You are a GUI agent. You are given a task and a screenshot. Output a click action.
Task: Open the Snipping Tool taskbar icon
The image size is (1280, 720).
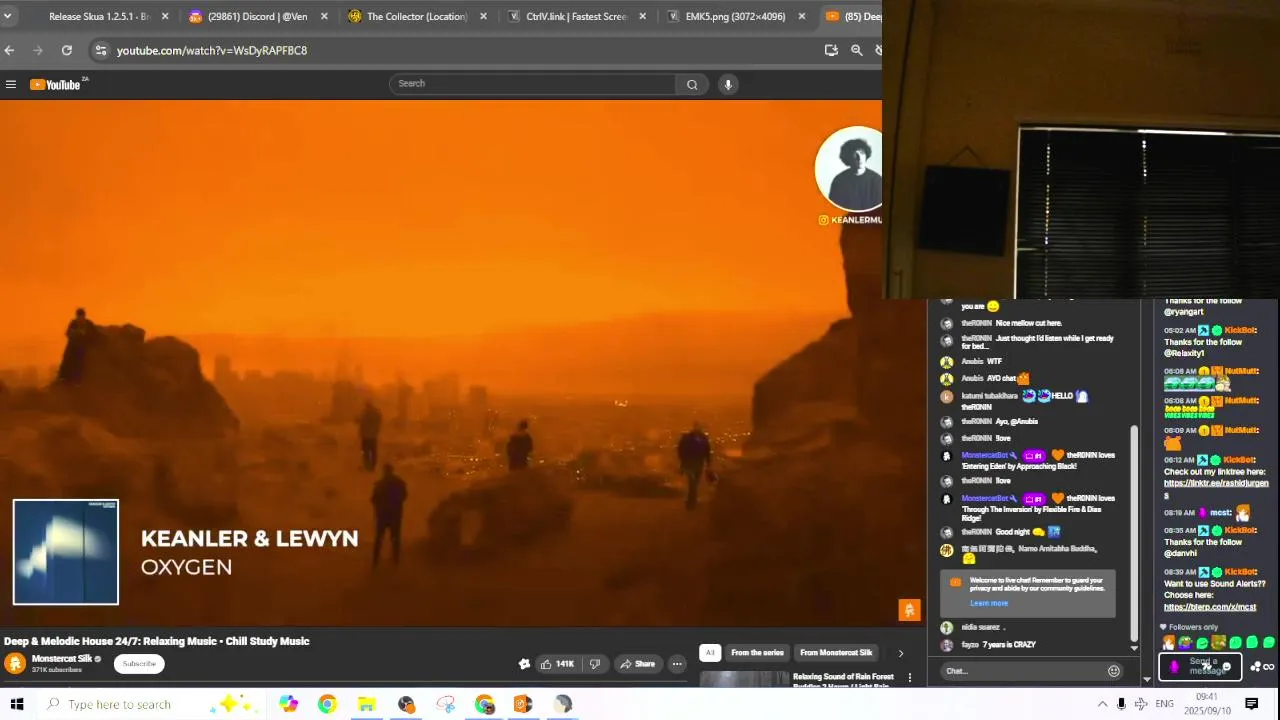(445, 704)
